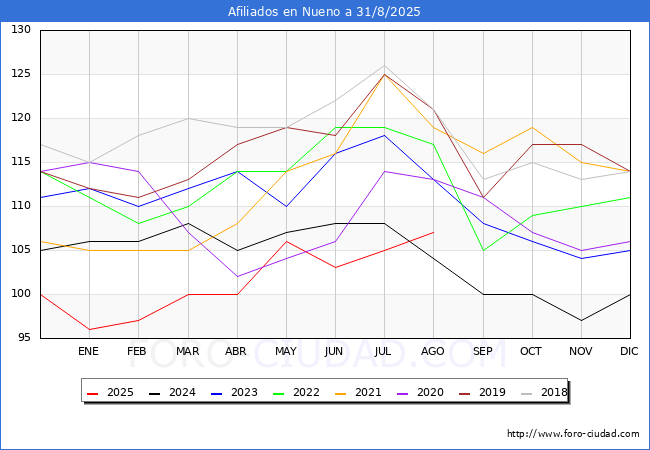Click the 2024 black line low point at NOV
Screen dimensions: 650x450
582,320
